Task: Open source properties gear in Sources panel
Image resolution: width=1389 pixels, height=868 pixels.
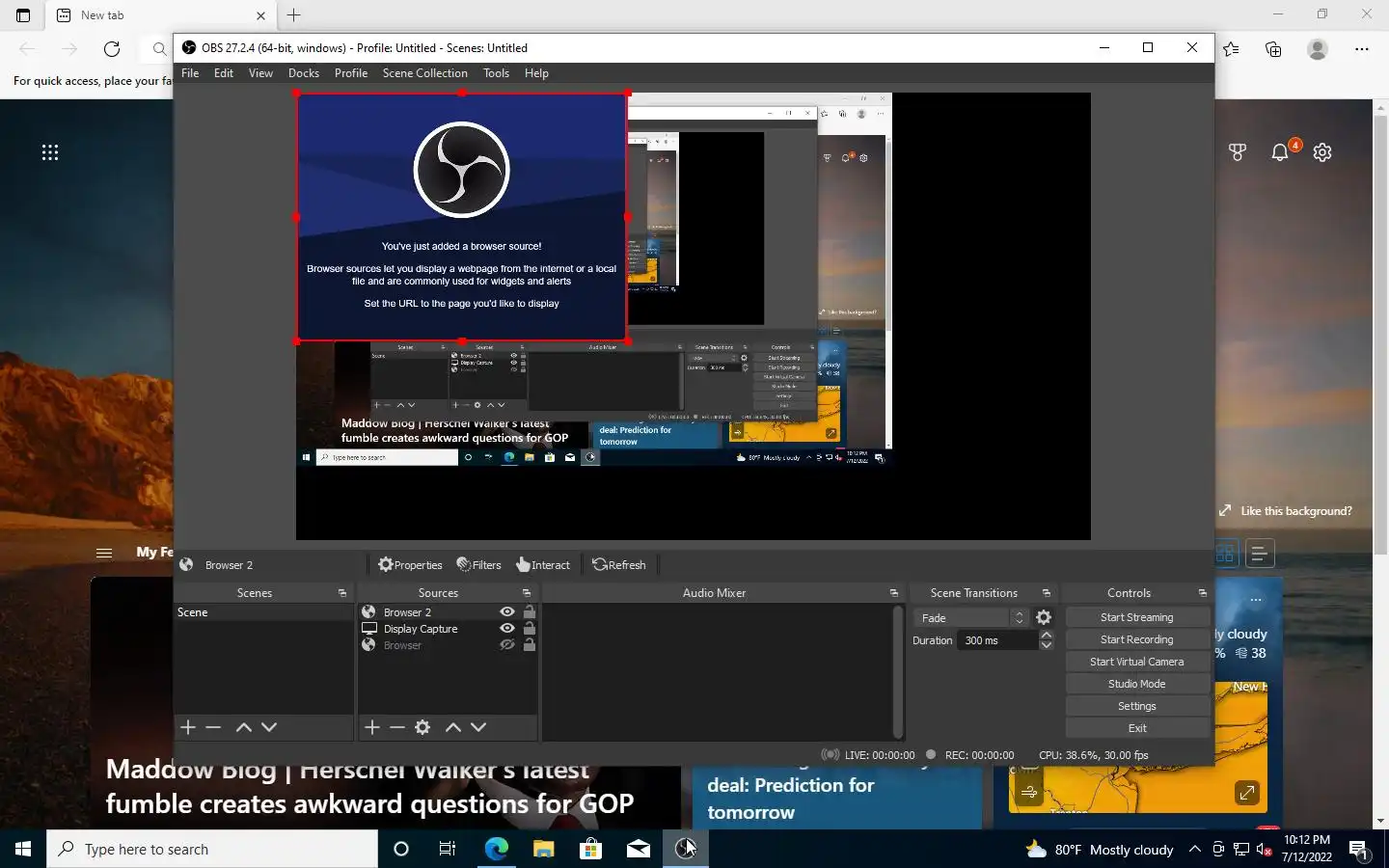Action: [x=422, y=727]
